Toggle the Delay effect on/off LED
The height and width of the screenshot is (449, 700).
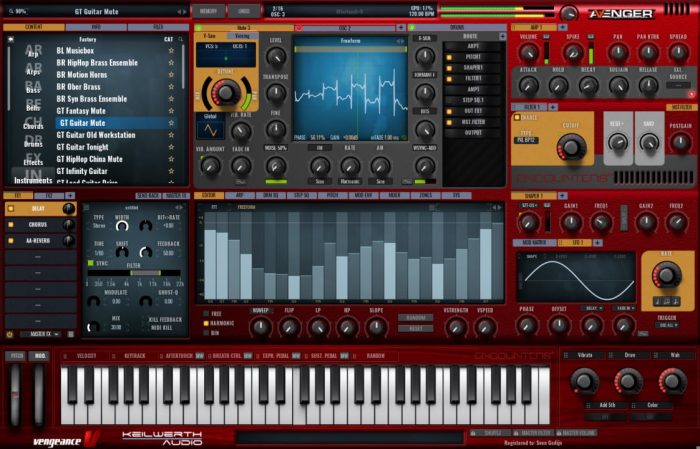(11, 208)
